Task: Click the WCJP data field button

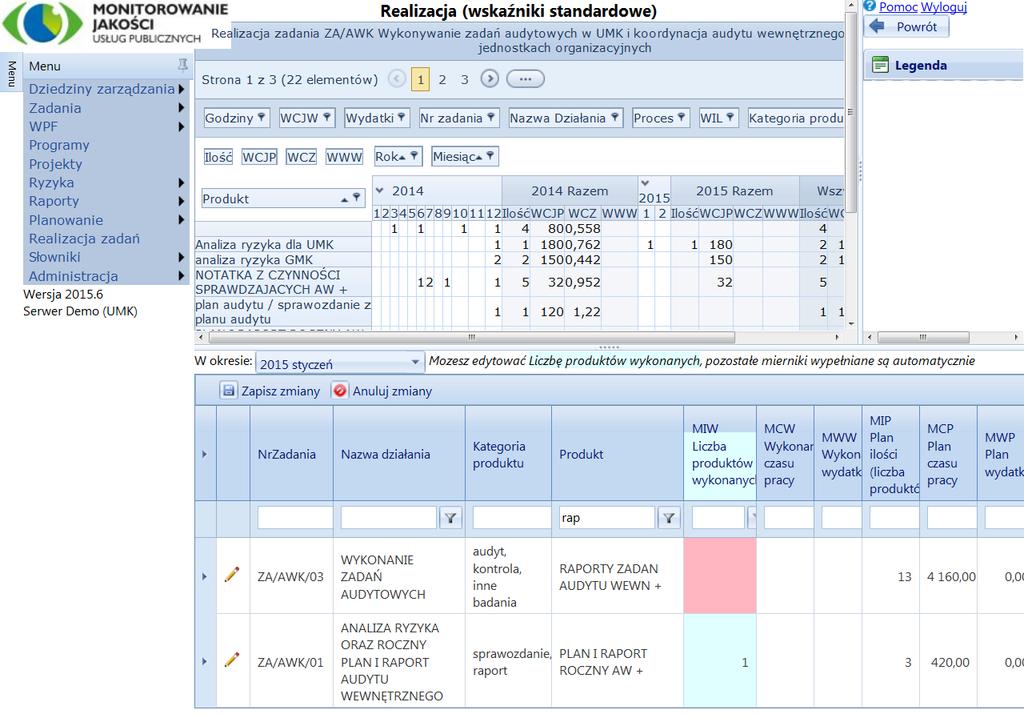Action: (259, 157)
